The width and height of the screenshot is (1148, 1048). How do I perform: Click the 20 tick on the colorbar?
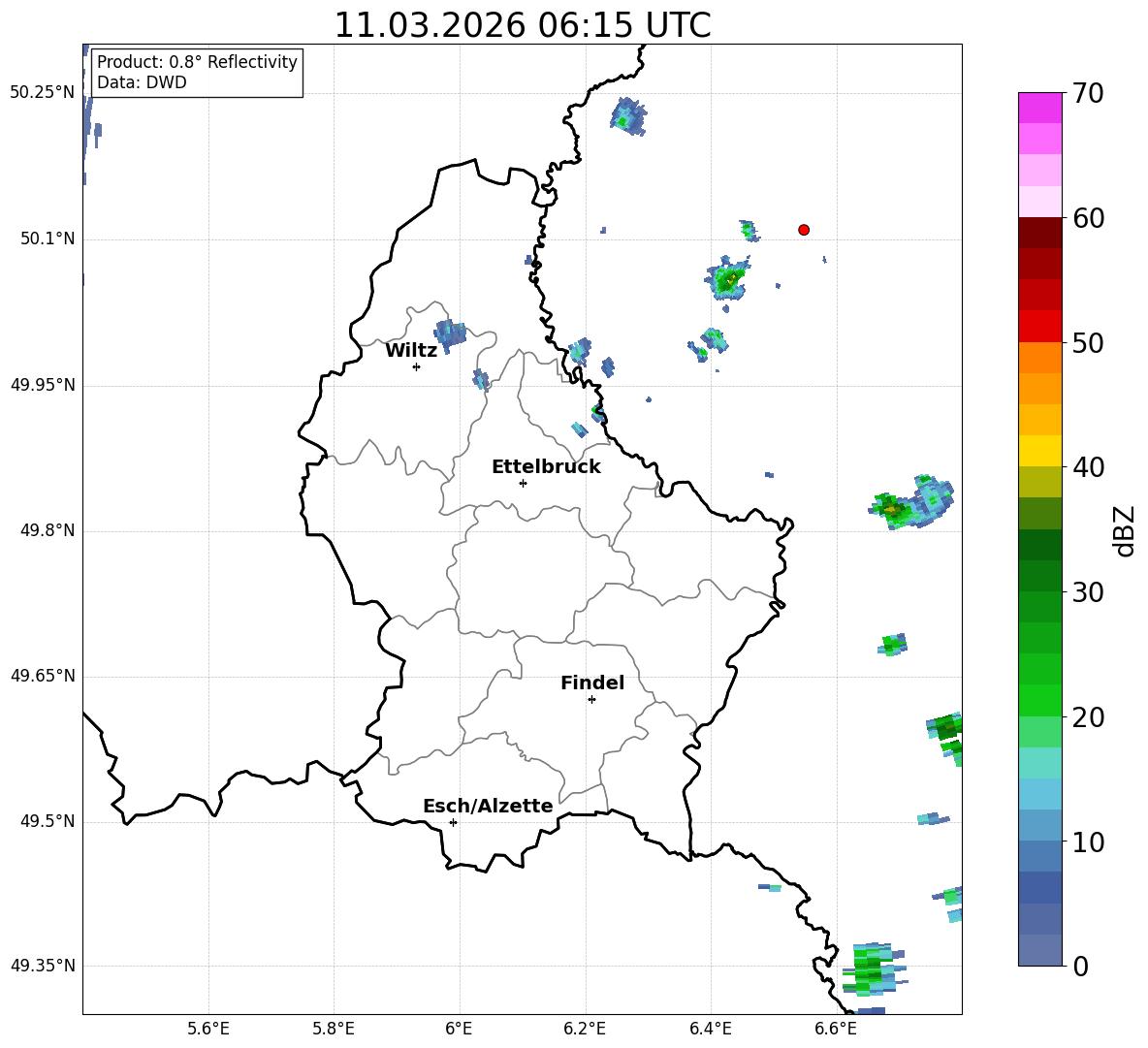(1087, 717)
